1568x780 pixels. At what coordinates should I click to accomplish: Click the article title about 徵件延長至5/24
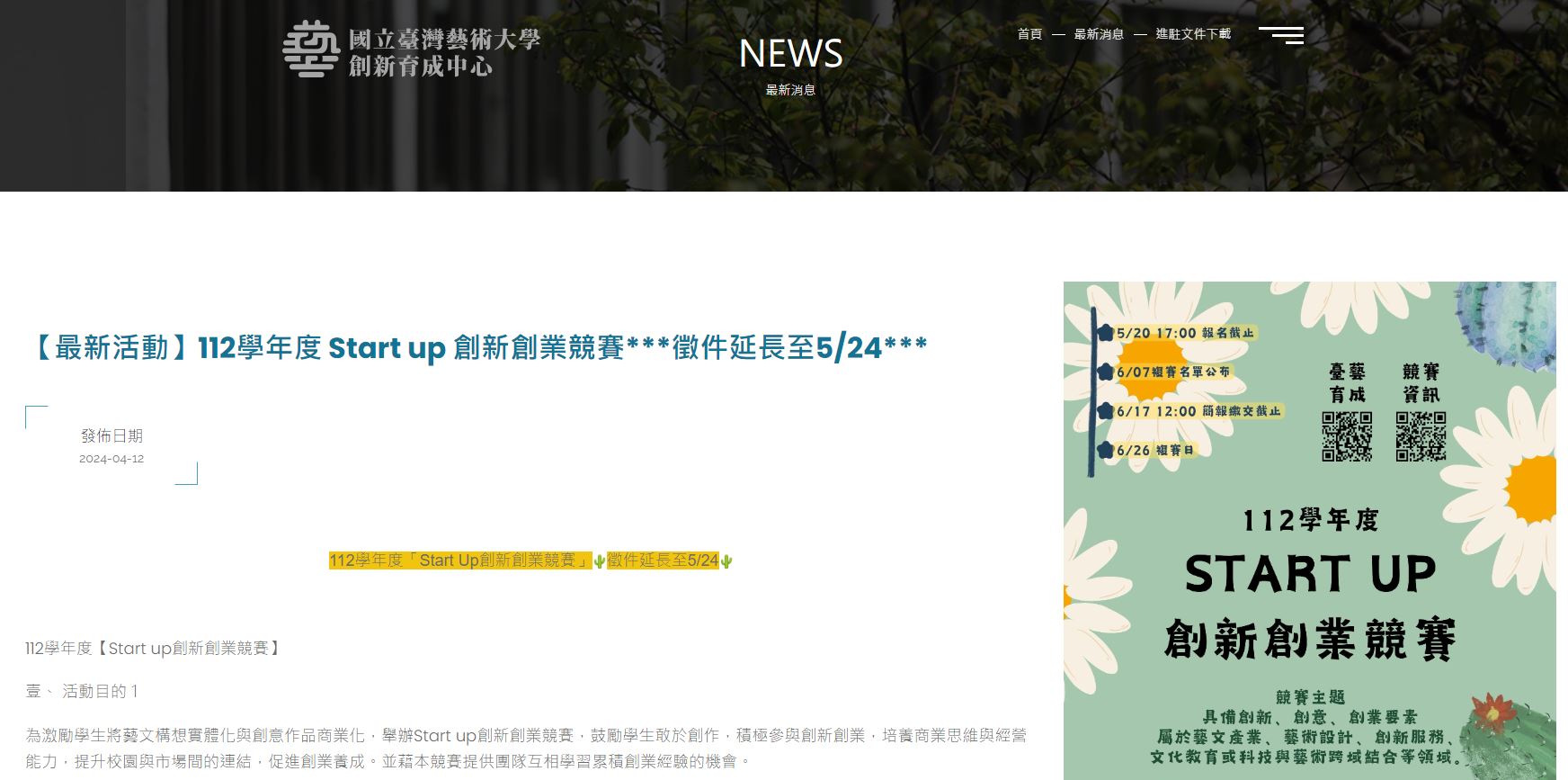point(477,347)
